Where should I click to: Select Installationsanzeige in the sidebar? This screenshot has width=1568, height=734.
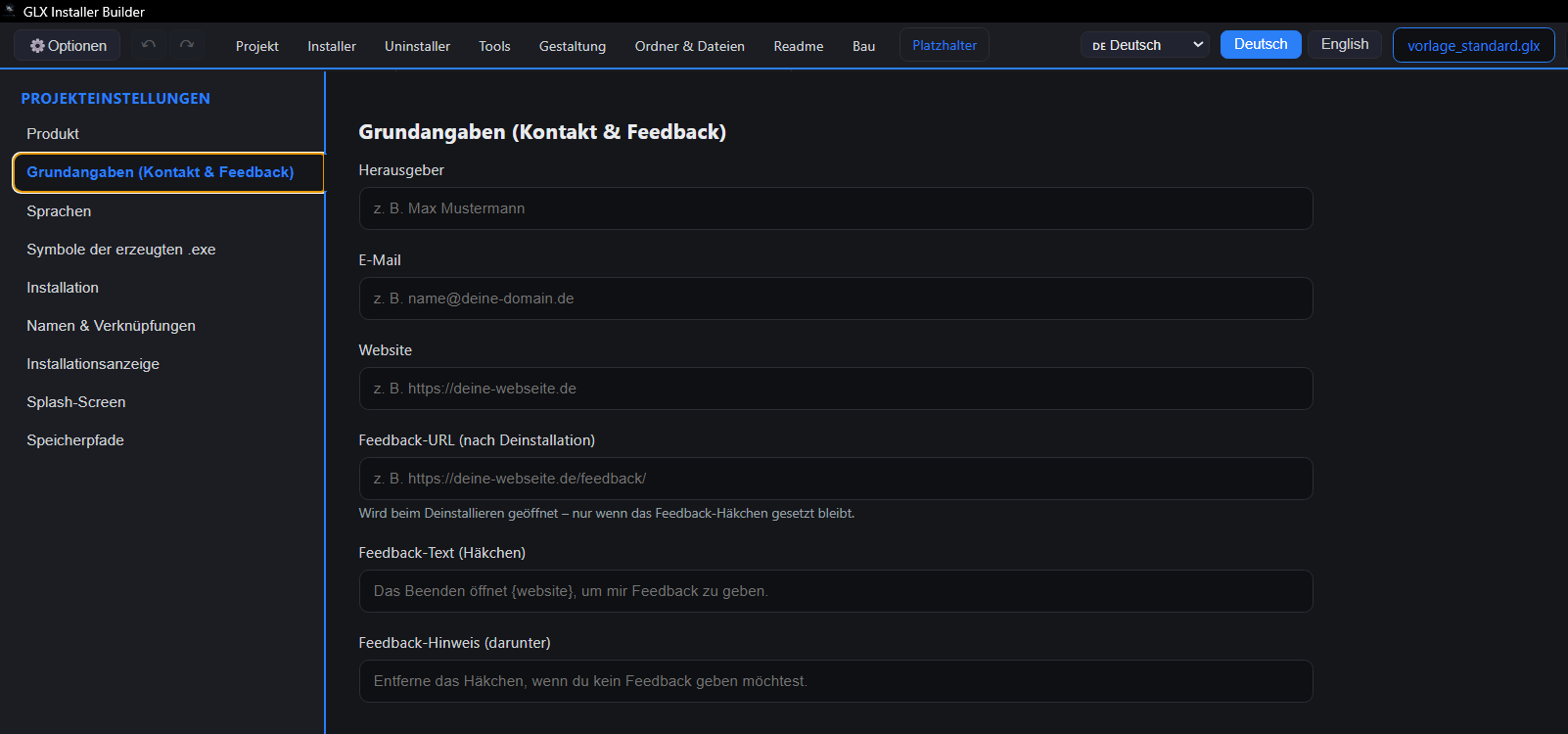click(x=168, y=364)
